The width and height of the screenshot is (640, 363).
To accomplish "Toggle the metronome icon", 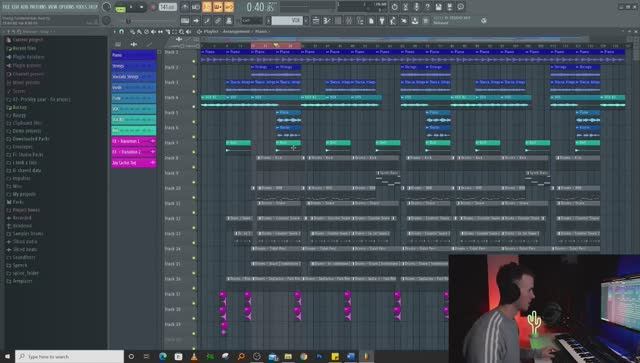I will 185,7.
